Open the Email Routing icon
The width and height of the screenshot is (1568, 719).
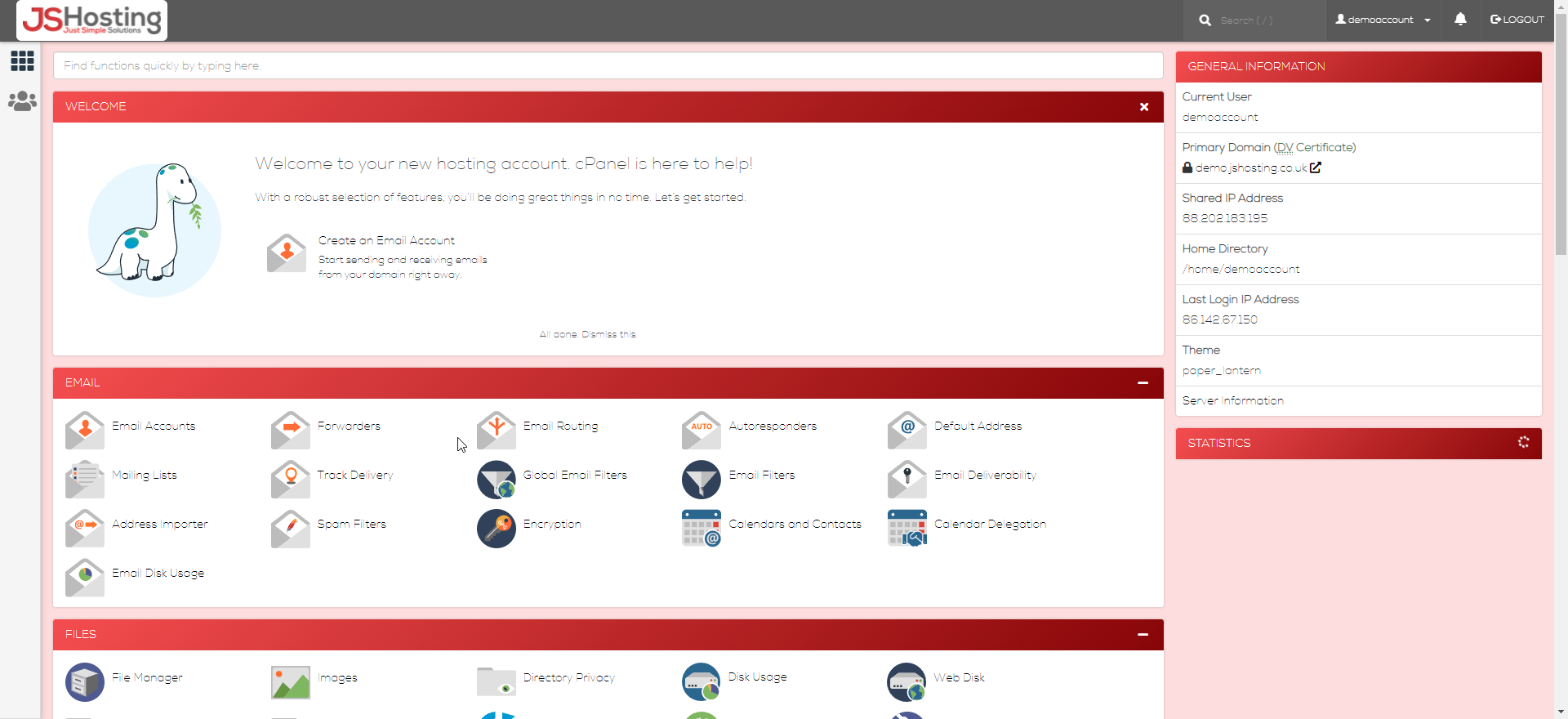pyautogui.click(x=497, y=431)
